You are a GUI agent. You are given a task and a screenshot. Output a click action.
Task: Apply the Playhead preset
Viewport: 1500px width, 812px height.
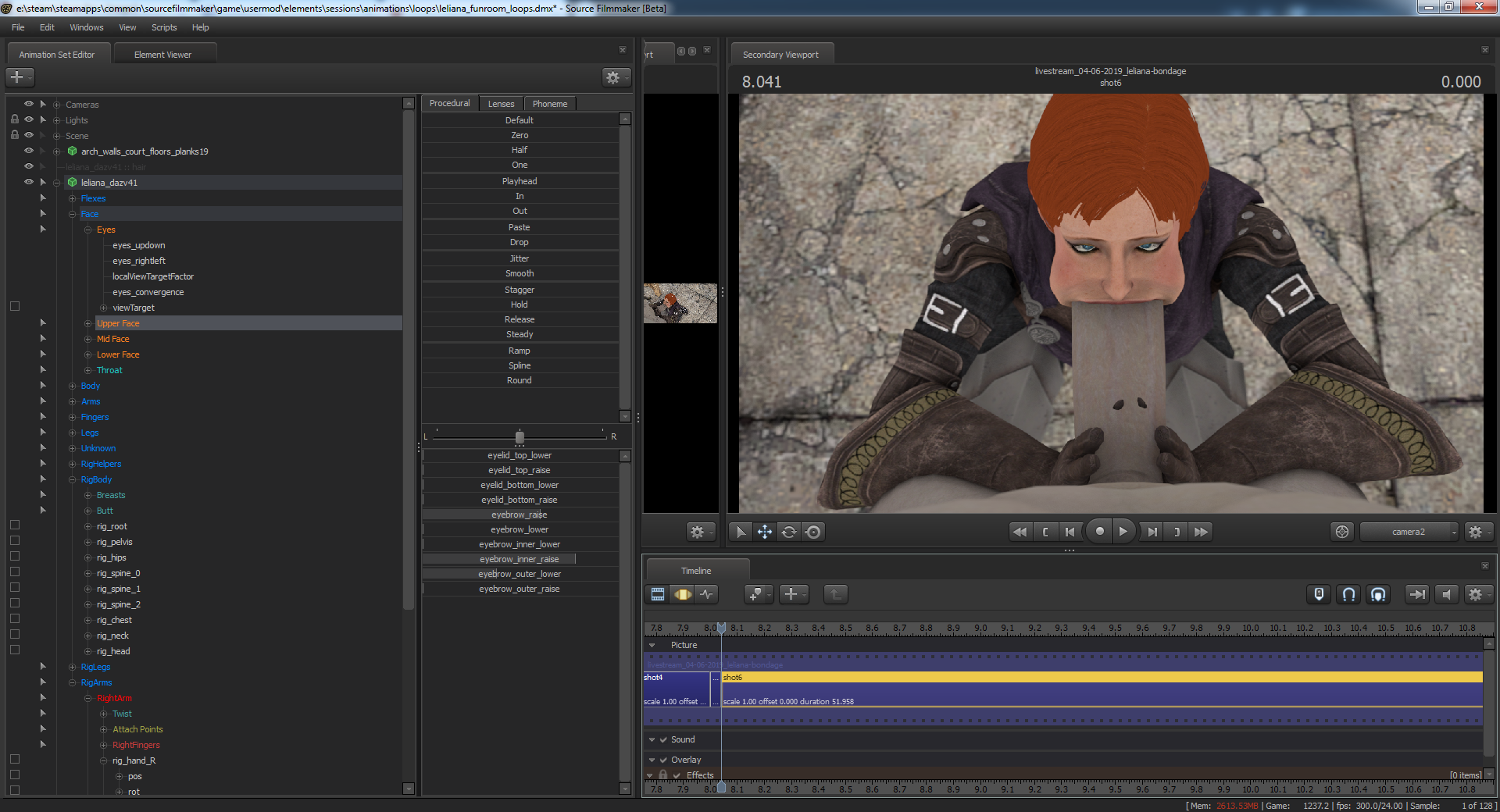pos(520,181)
